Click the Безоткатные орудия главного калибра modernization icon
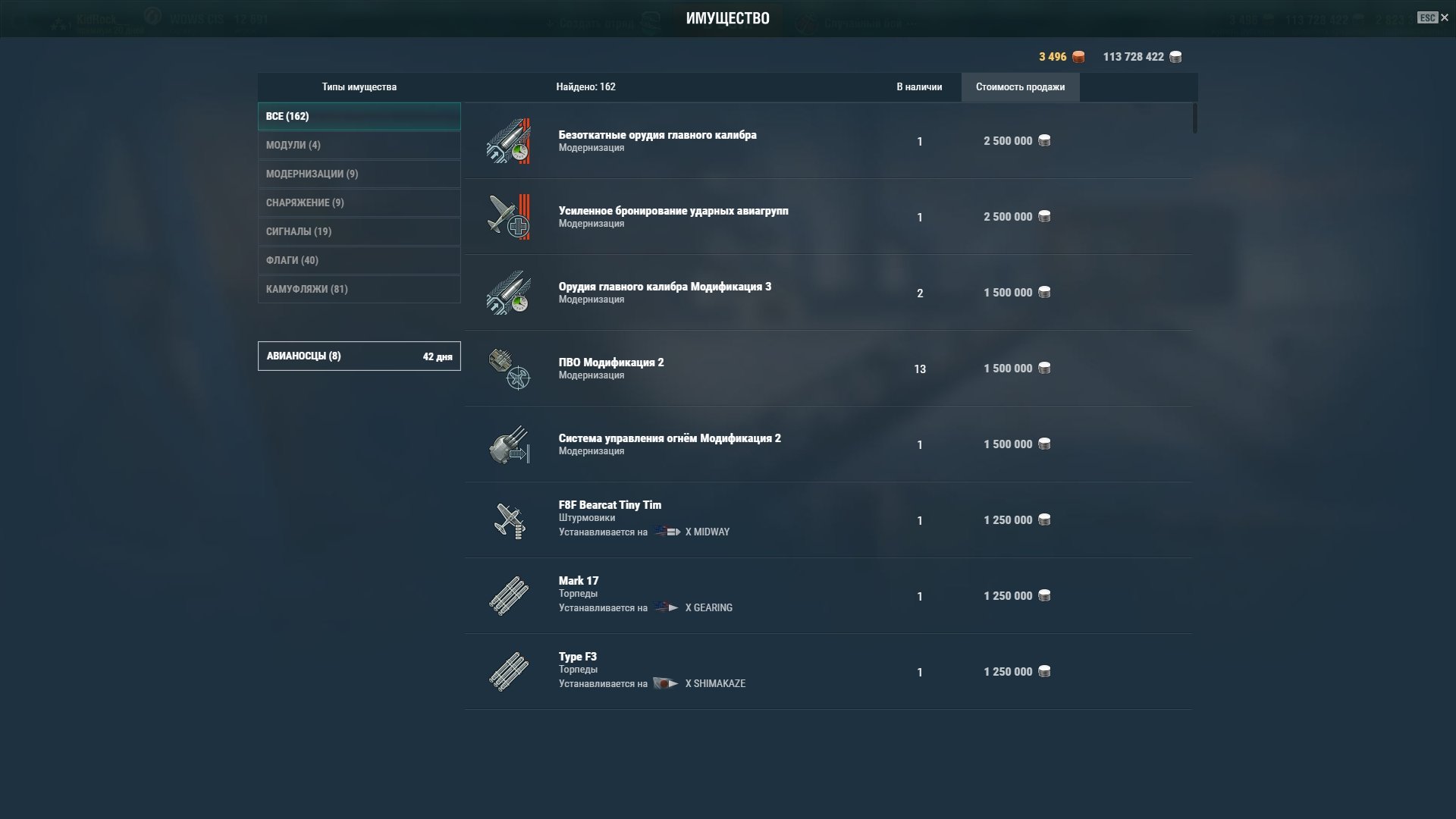This screenshot has height=819, width=1456. (508, 141)
